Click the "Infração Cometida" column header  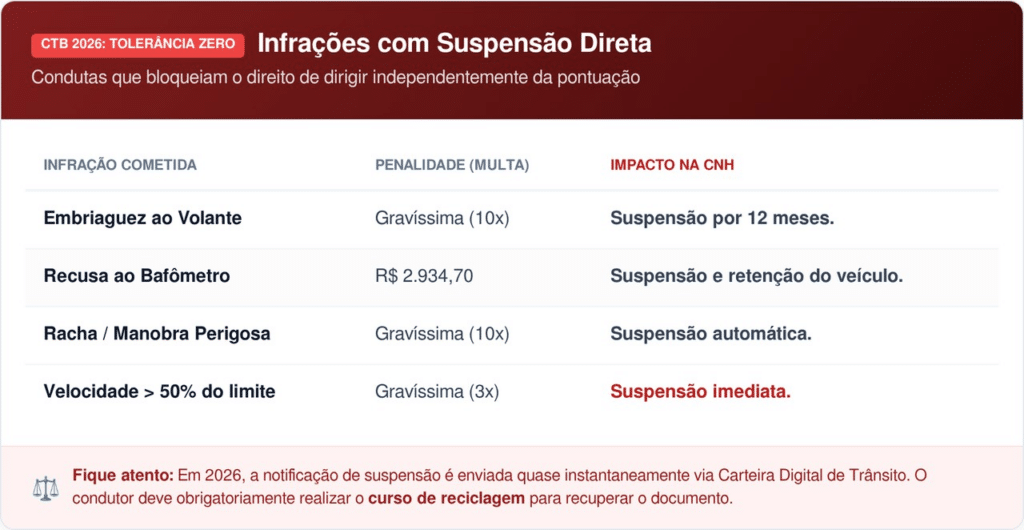pos(120,165)
